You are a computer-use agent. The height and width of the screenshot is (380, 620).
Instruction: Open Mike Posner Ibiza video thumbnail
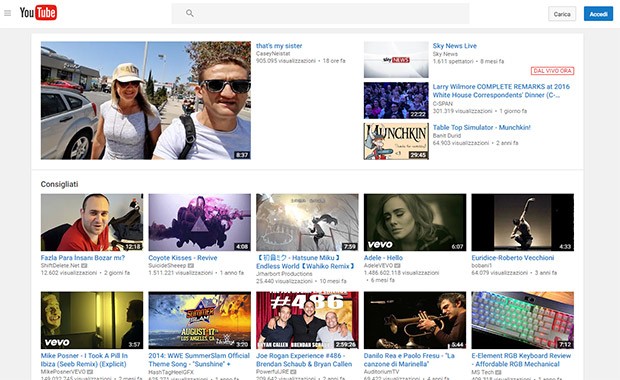pyautogui.click(x=92, y=320)
